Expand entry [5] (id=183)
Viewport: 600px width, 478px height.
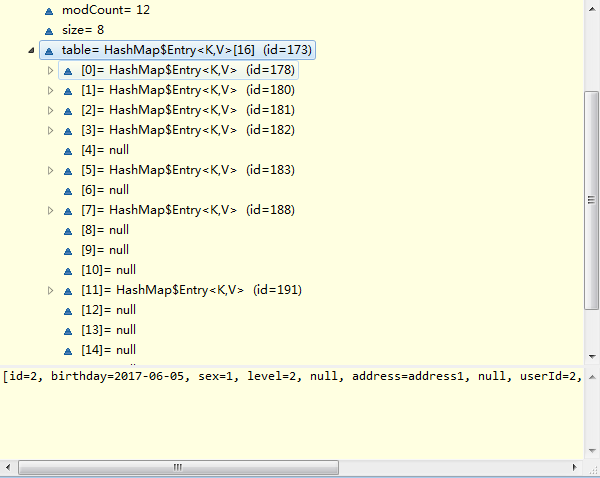50,170
